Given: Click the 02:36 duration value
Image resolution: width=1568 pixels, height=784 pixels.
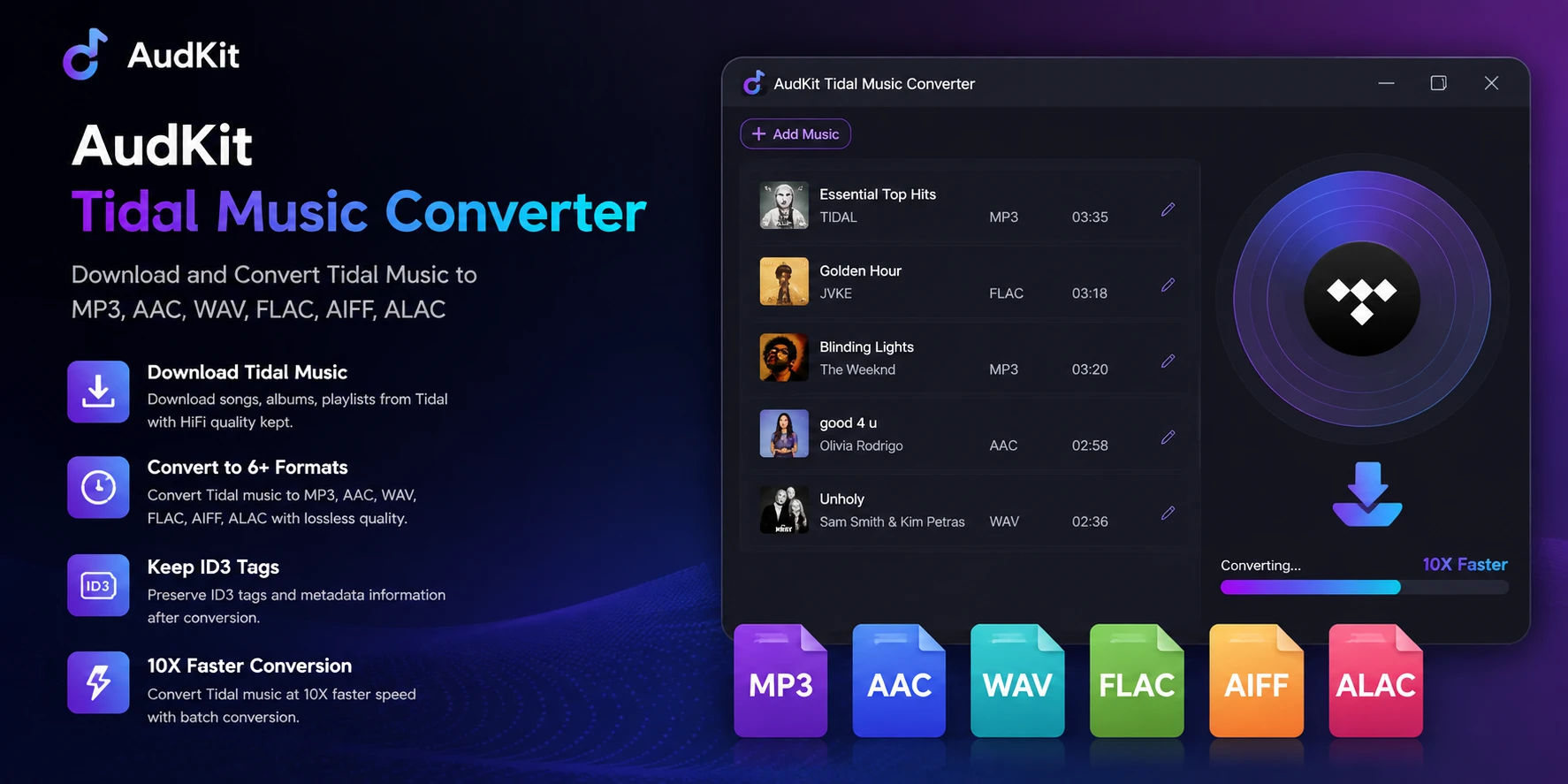Looking at the screenshot, I should (1090, 521).
